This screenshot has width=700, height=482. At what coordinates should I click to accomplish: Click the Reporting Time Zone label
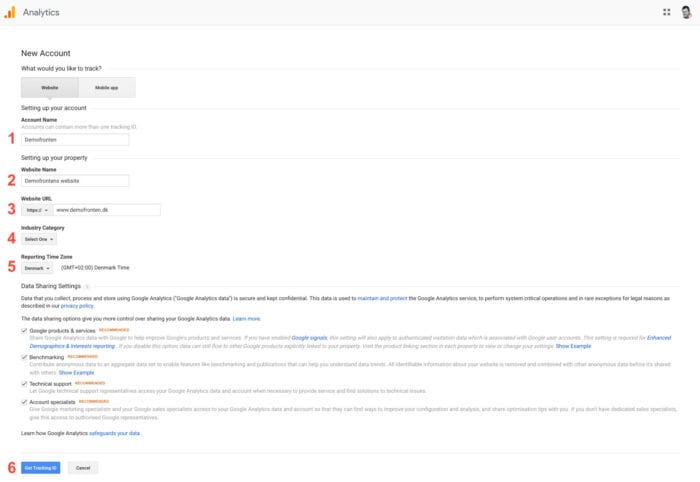tap(46, 257)
